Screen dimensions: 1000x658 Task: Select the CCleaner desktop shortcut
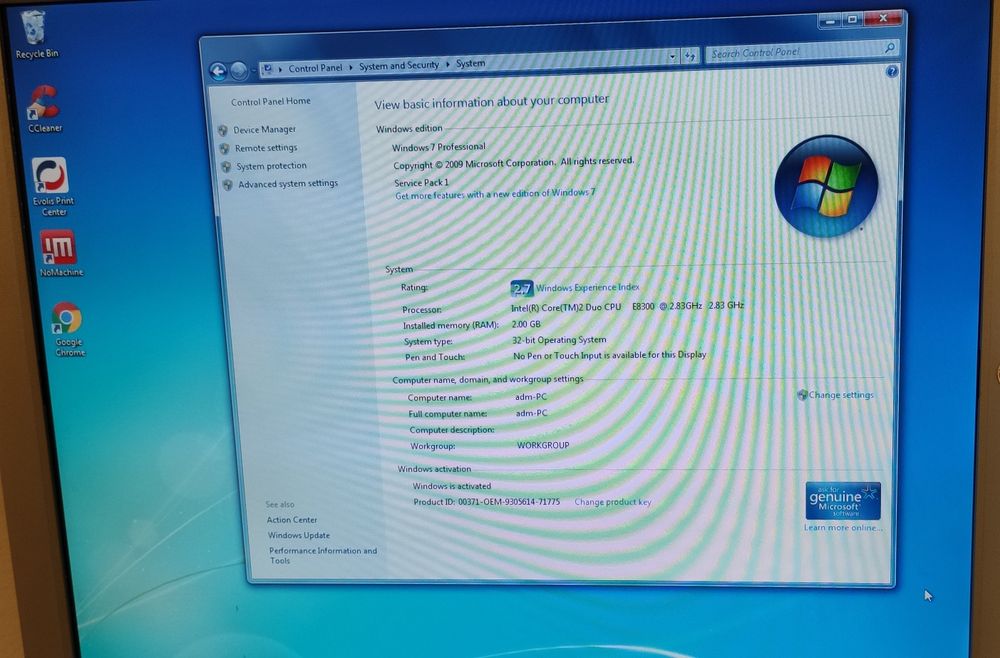click(44, 109)
